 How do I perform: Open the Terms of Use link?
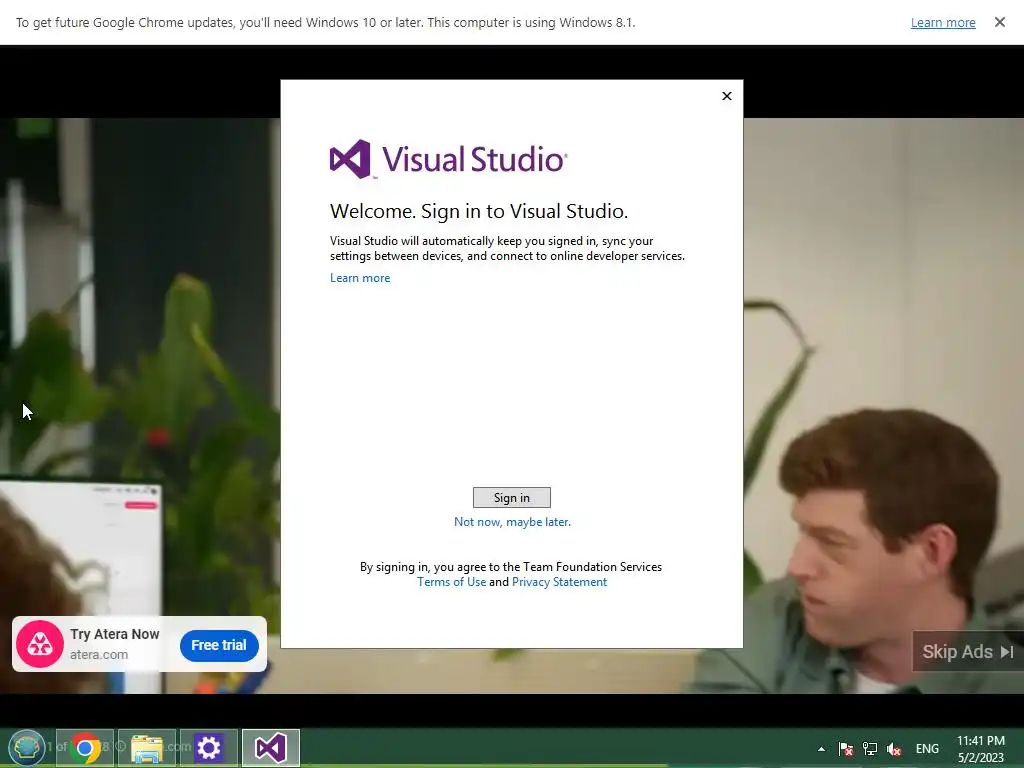(x=451, y=582)
